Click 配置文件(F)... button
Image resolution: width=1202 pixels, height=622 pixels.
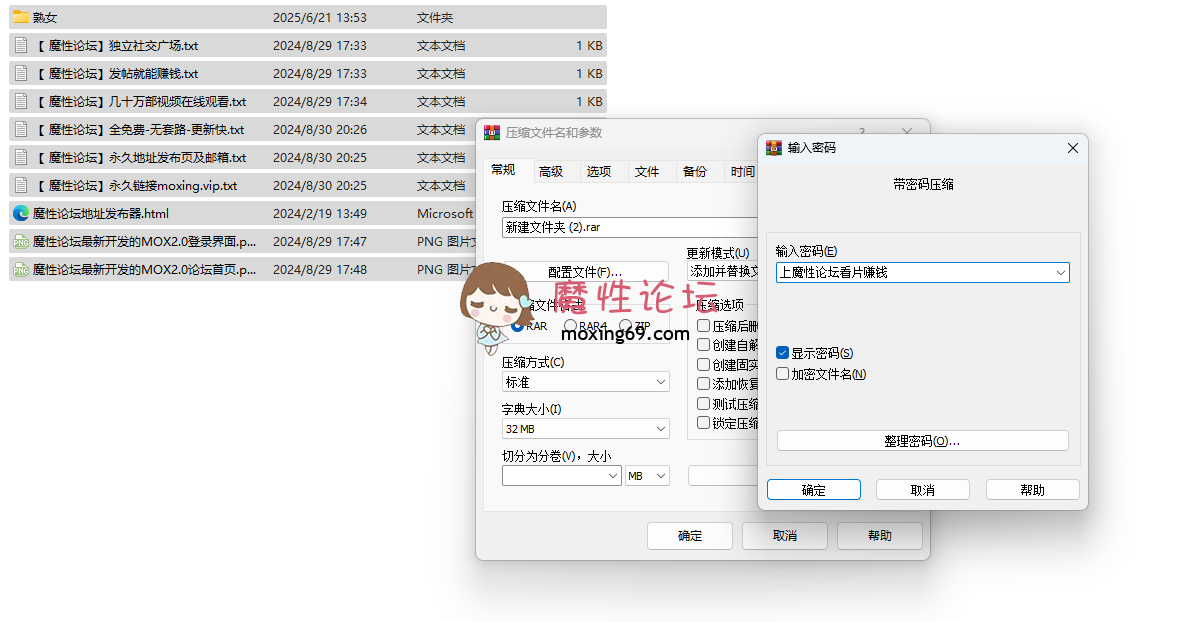coord(585,272)
